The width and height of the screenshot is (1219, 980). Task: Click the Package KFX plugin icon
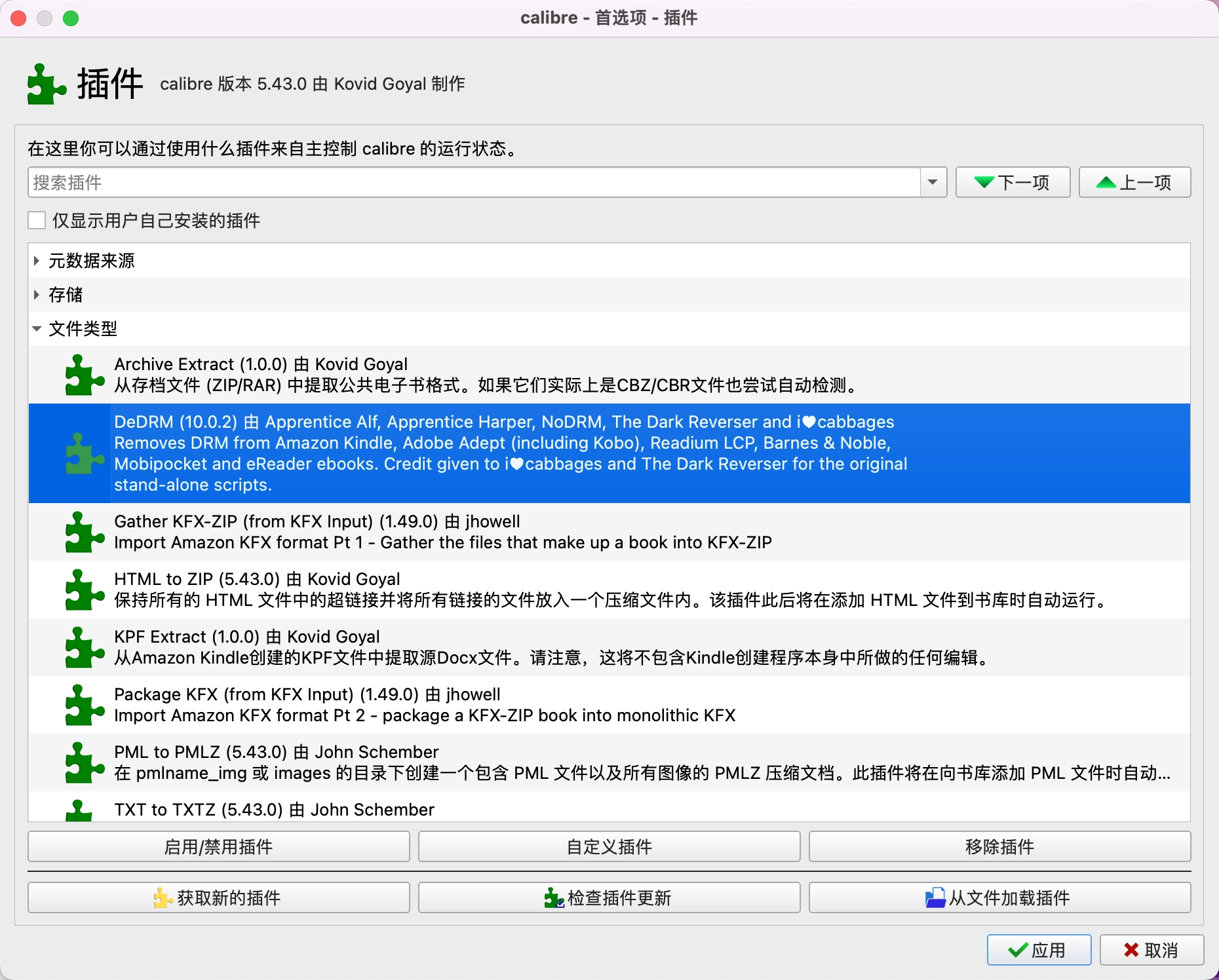85,705
